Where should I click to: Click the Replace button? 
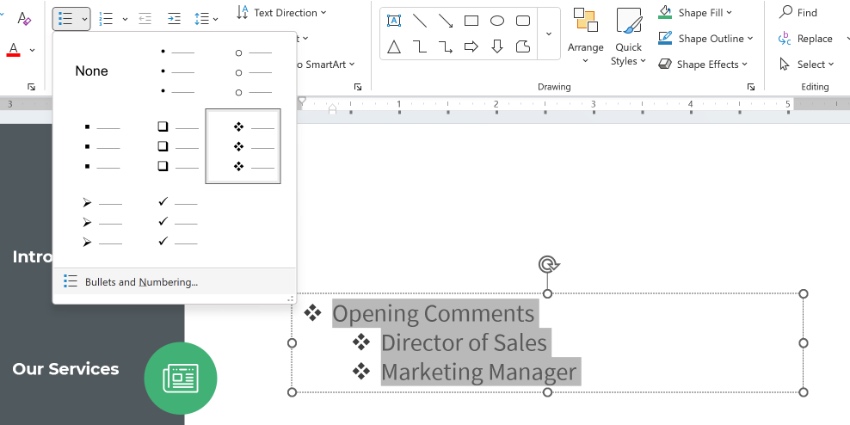[x=806, y=38]
